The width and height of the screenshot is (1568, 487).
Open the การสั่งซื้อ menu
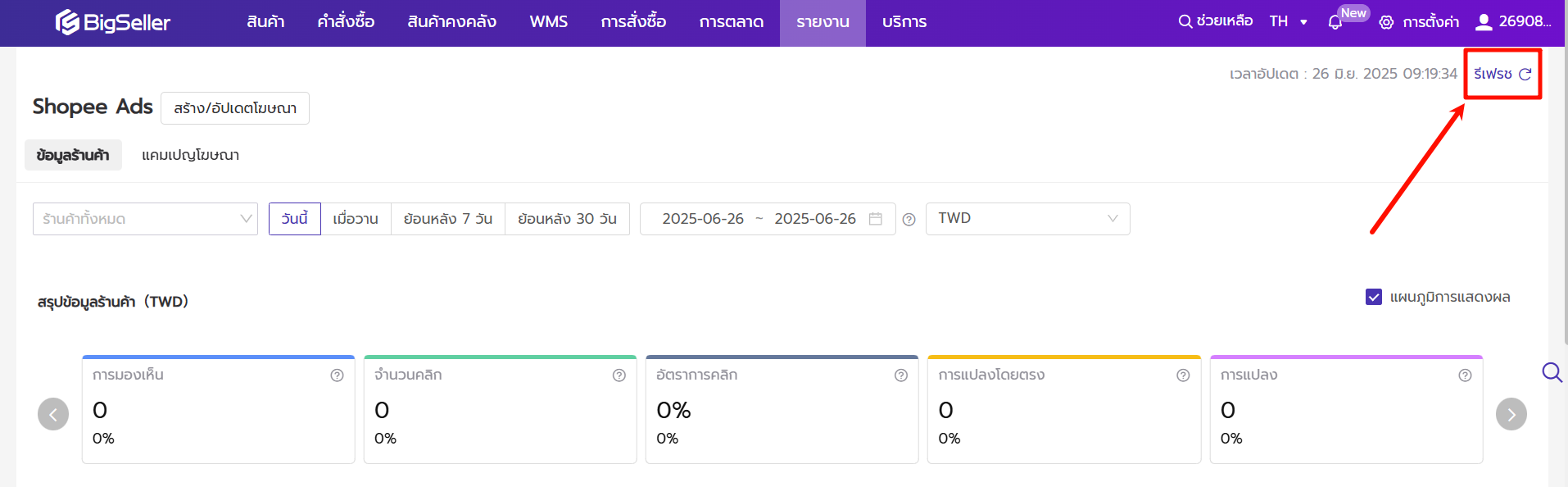click(633, 22)
